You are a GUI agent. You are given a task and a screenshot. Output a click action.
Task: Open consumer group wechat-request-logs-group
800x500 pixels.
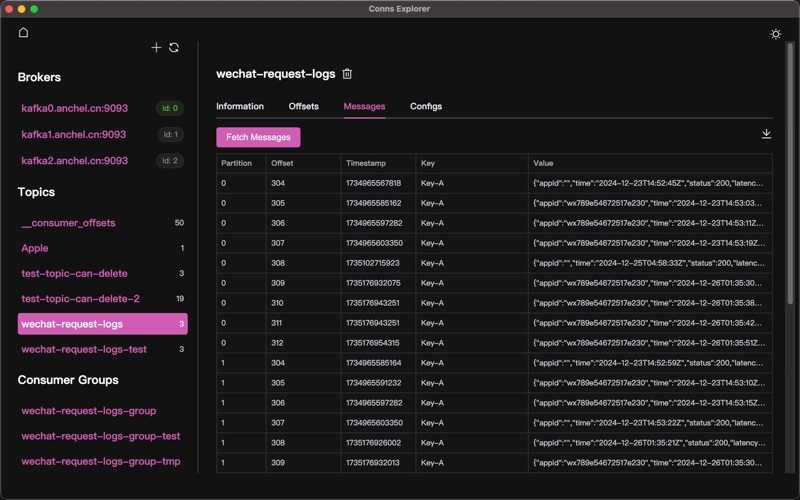click(89, 411)
